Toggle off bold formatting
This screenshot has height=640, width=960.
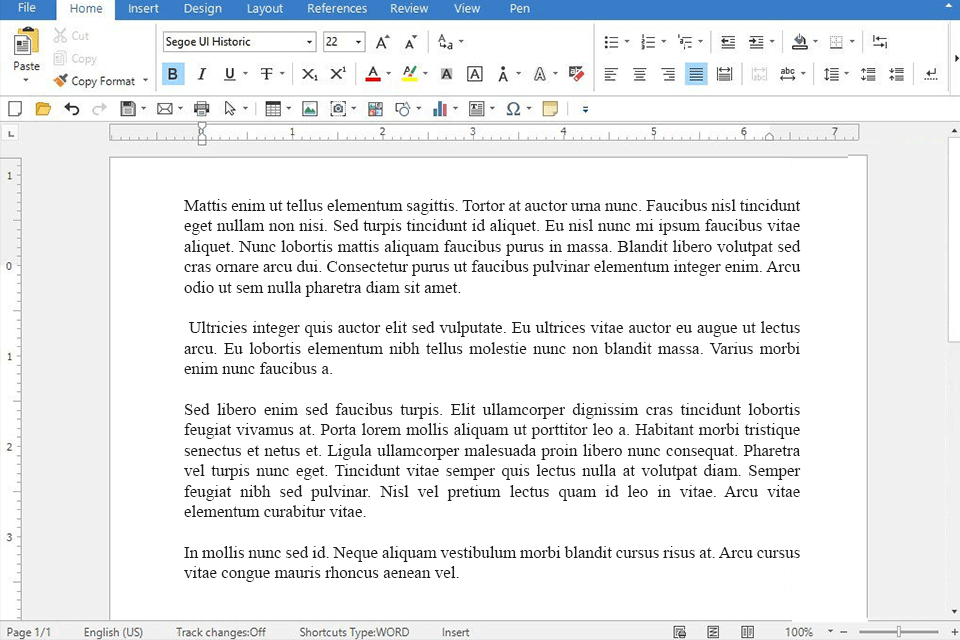point(171,73)
